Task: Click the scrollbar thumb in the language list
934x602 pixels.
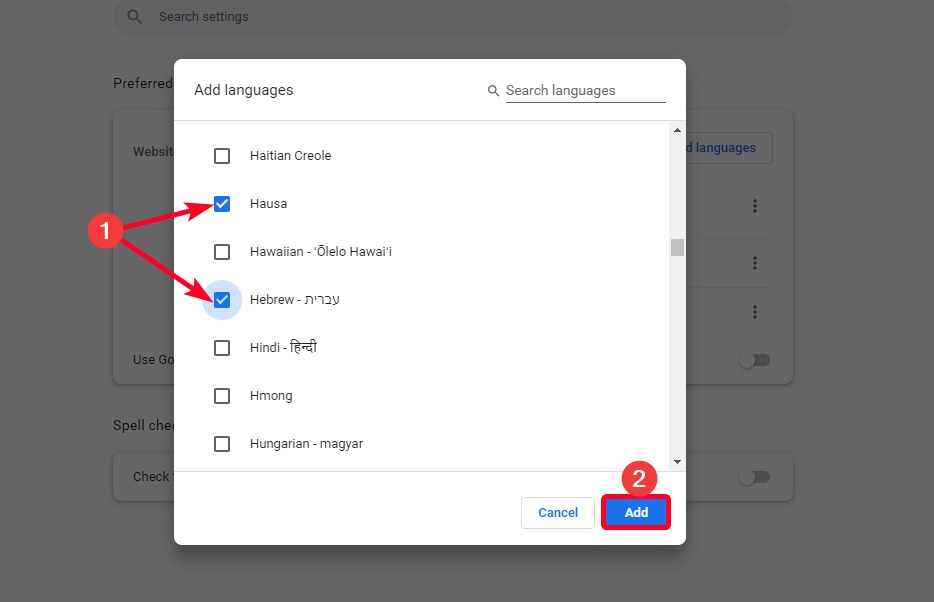Action: coord(676,247)
